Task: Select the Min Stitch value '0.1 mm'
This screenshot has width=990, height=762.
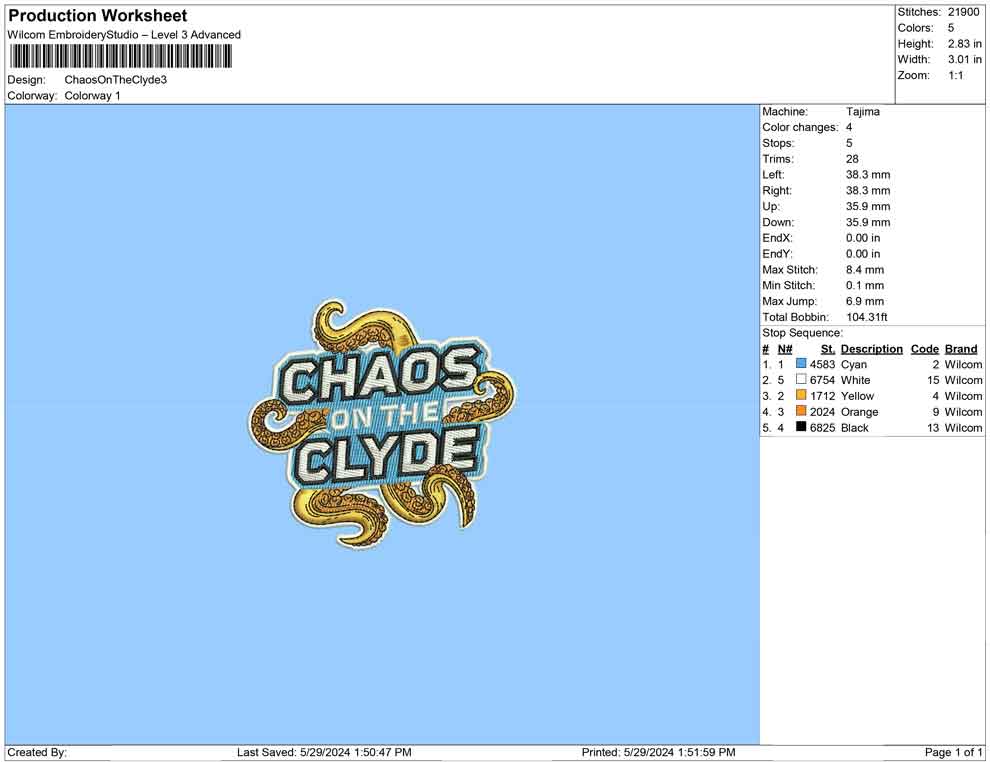Action: coord(865,285)
